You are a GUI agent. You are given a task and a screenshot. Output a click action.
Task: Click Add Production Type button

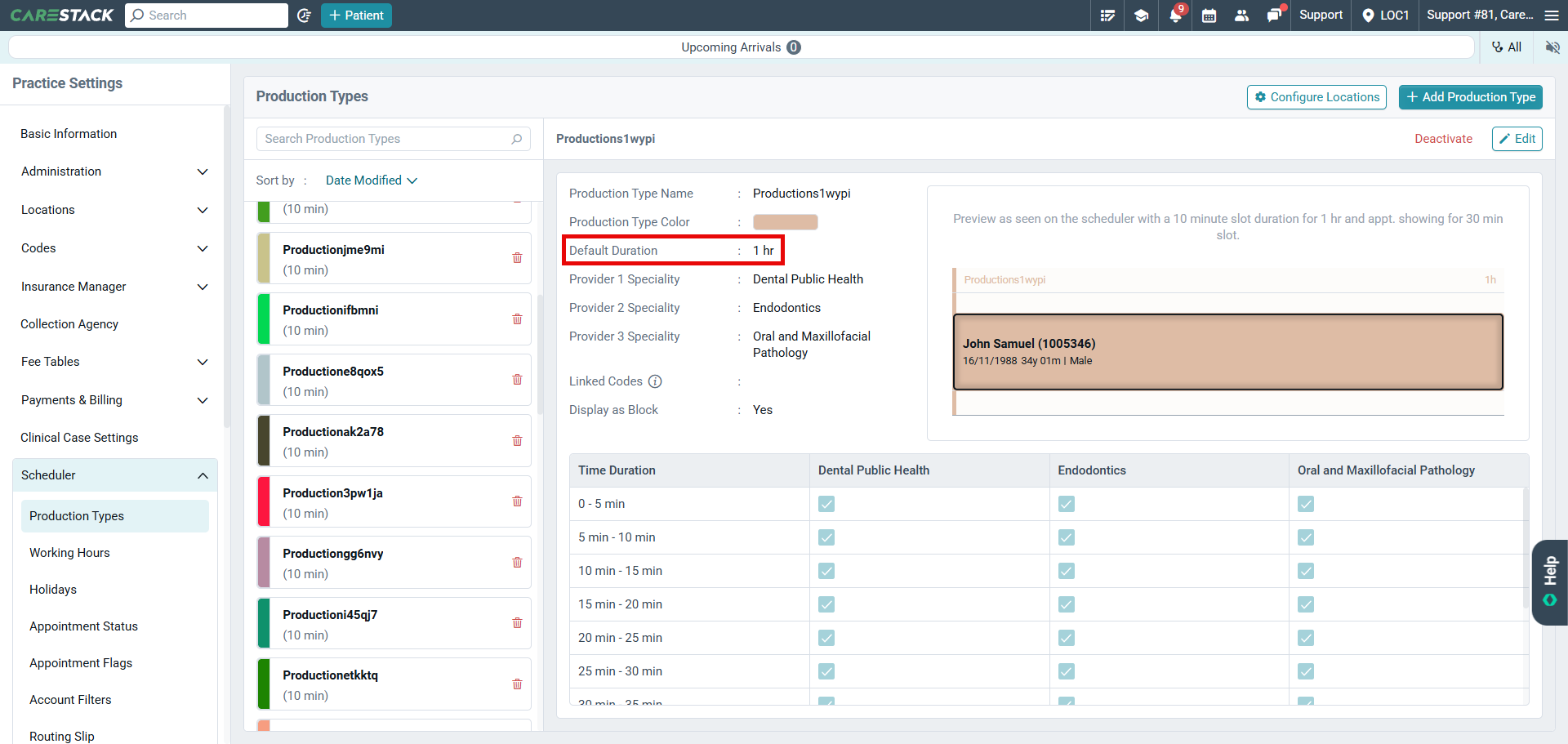tap(1470, 97)
